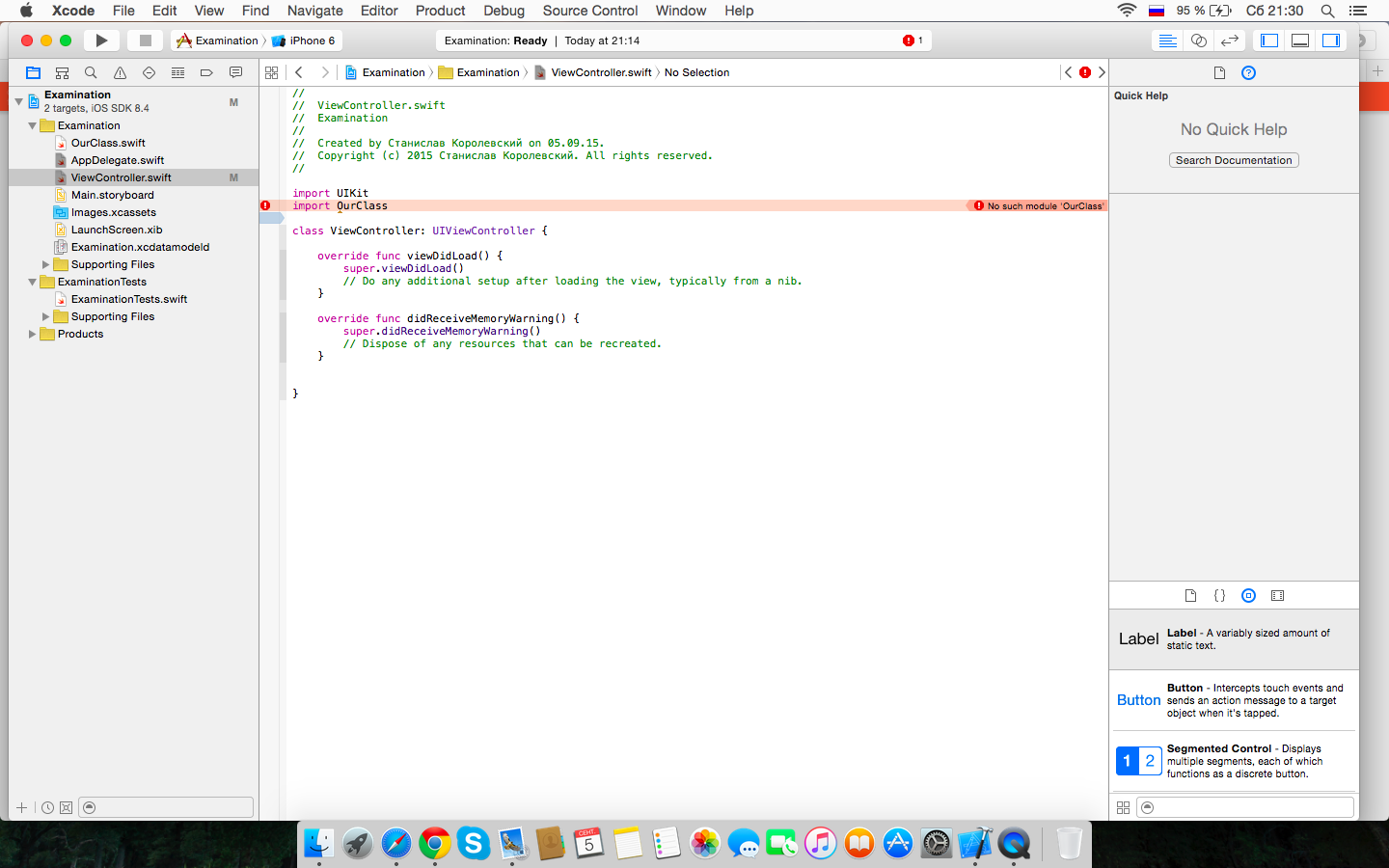Image resolution: width=1389 pixels, height=868 pixels.
Task: Open ViewController.swift jump bar menu
Action: pyautogui.click(x=592, y=72)
